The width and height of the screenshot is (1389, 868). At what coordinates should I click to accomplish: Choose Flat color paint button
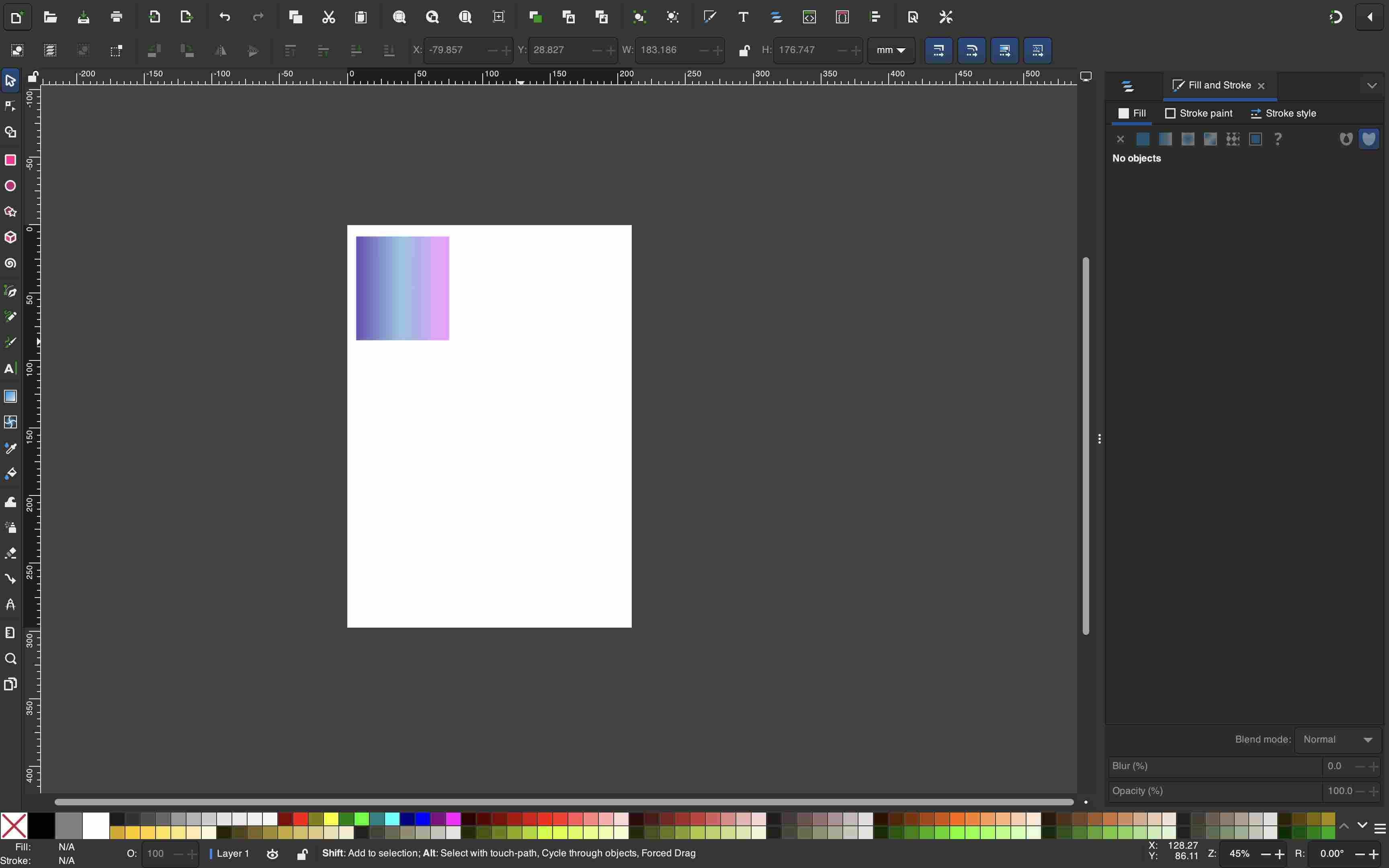[1143, 139]
